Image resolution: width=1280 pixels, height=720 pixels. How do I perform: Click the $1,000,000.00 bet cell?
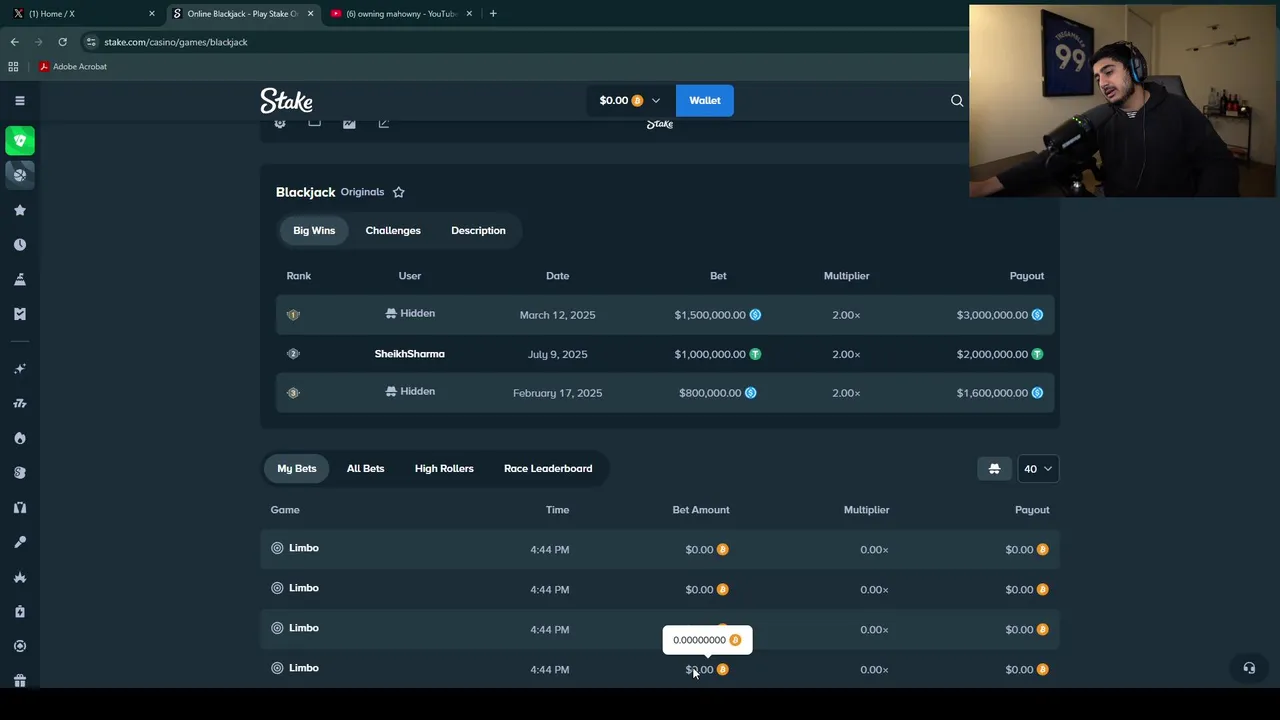[x=718, y=354]
